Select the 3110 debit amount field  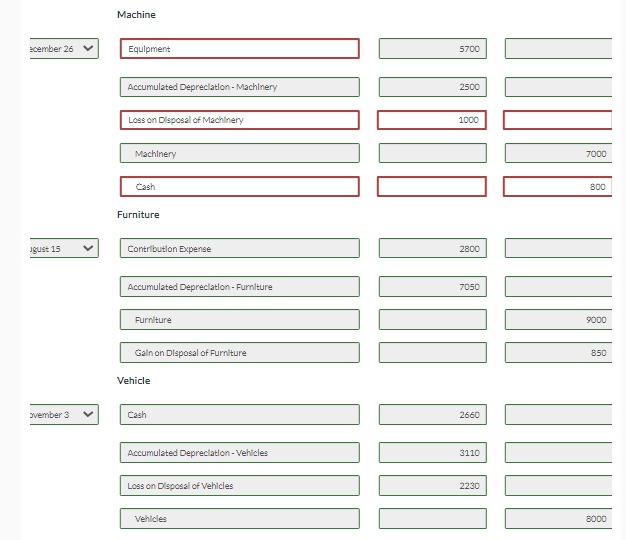coord(433,453)
